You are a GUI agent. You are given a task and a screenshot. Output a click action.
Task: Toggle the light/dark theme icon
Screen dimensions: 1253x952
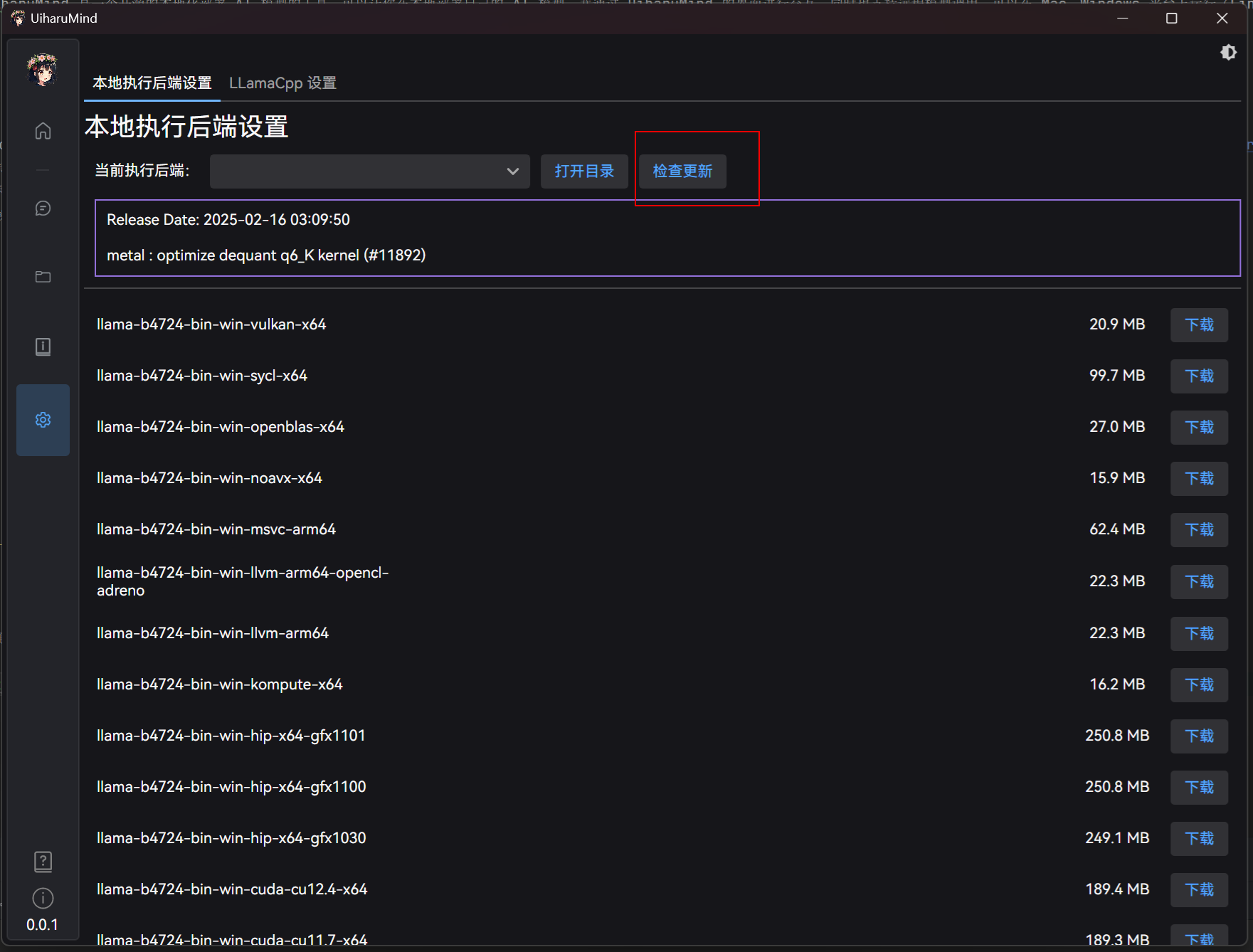point(1228,53)
